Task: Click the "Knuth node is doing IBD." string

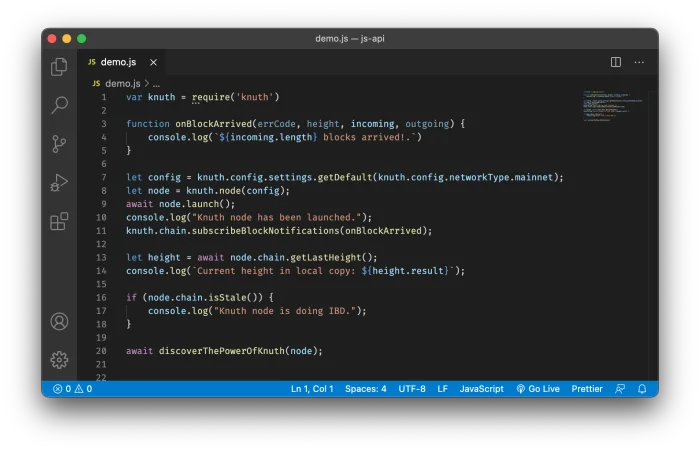Action: click(x=285, y=311)
